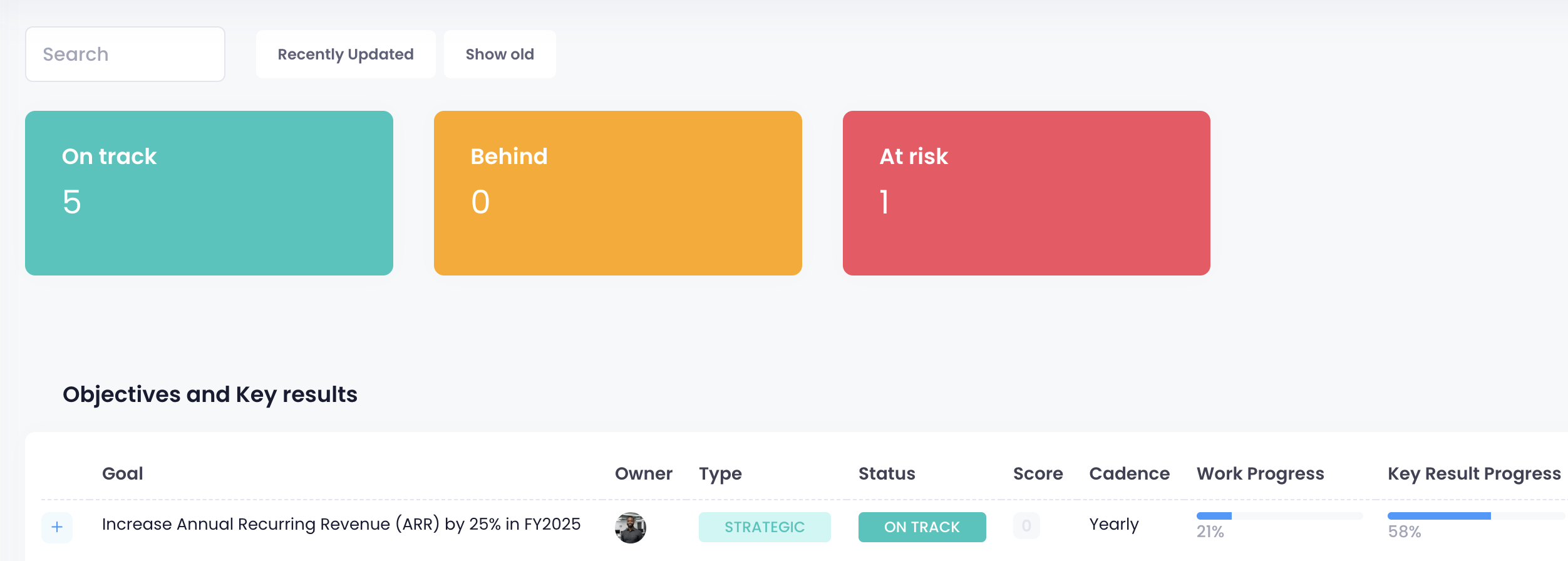Open the Behind summary card

(x=617, y=192)
